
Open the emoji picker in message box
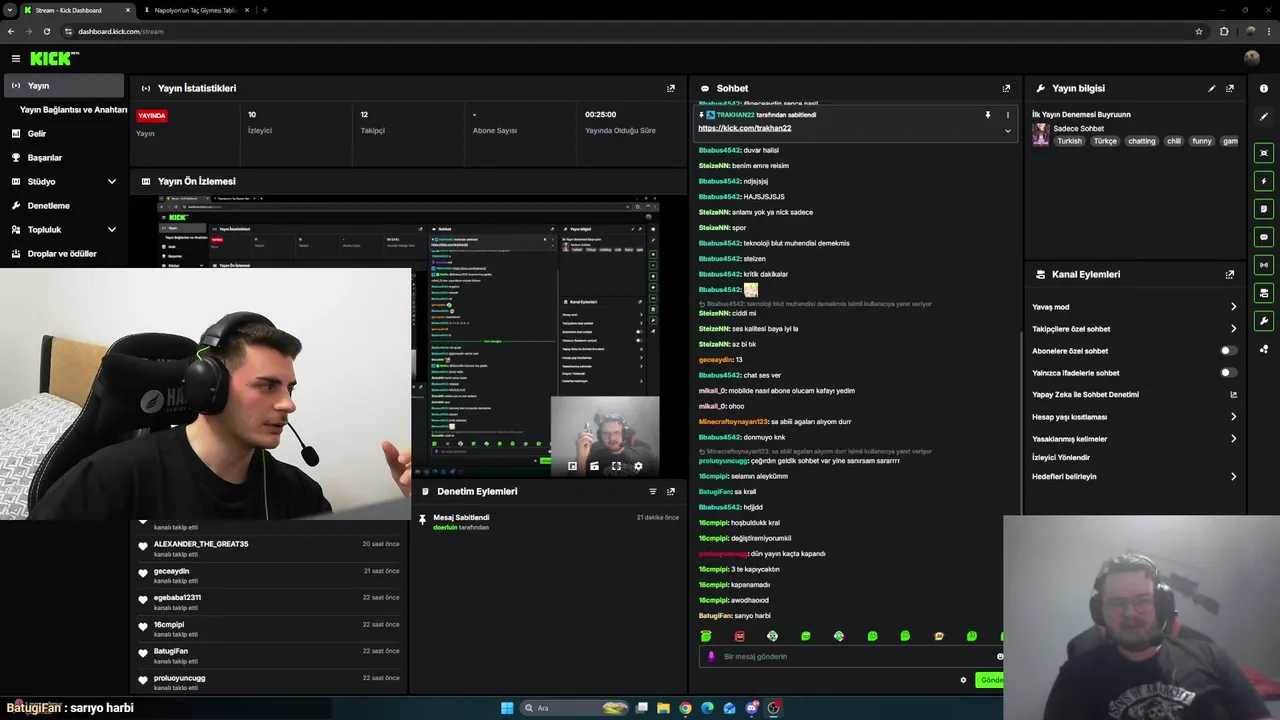coord(999,656)
